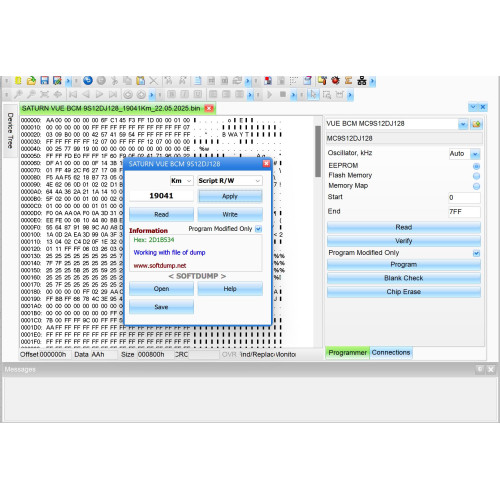
Task: Open the Script R/W dropdown
Action: 230,181
